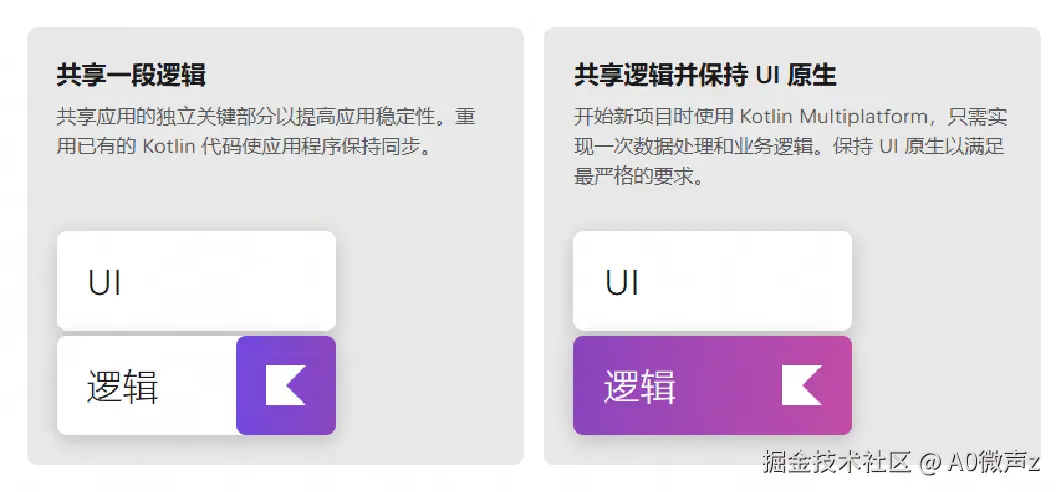Click the Kotlin logo in left card
1056x492 pixels.
coord(286,385)
